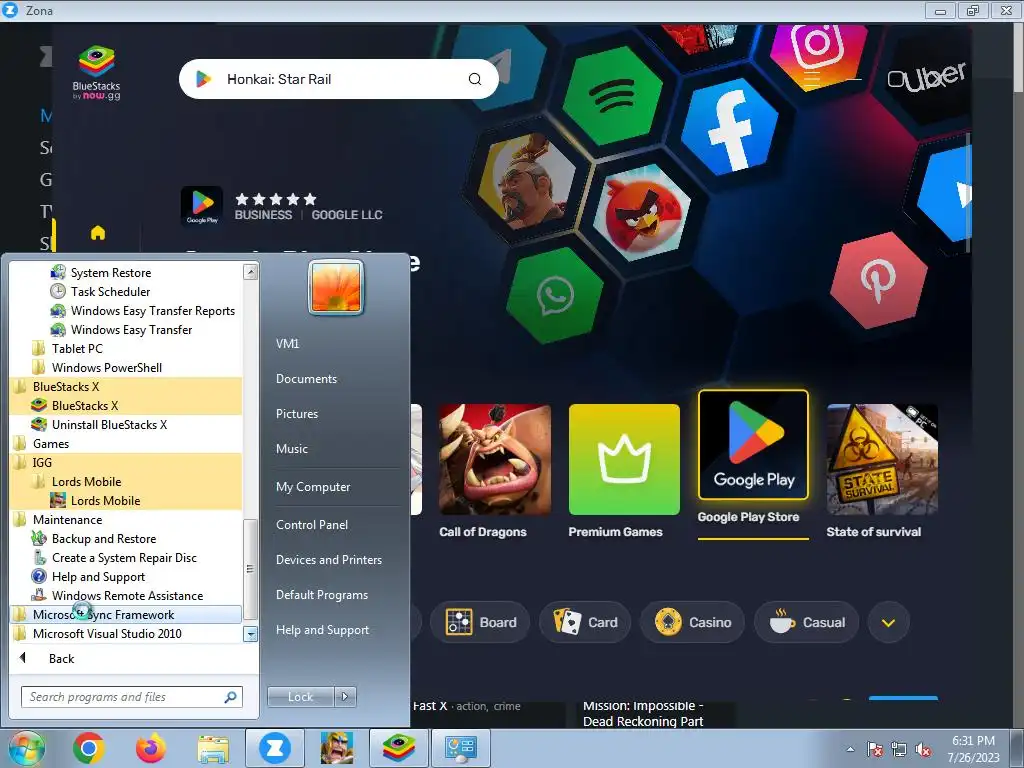
Task: Filter by the Casino category chip
Action: click(693, 622)
